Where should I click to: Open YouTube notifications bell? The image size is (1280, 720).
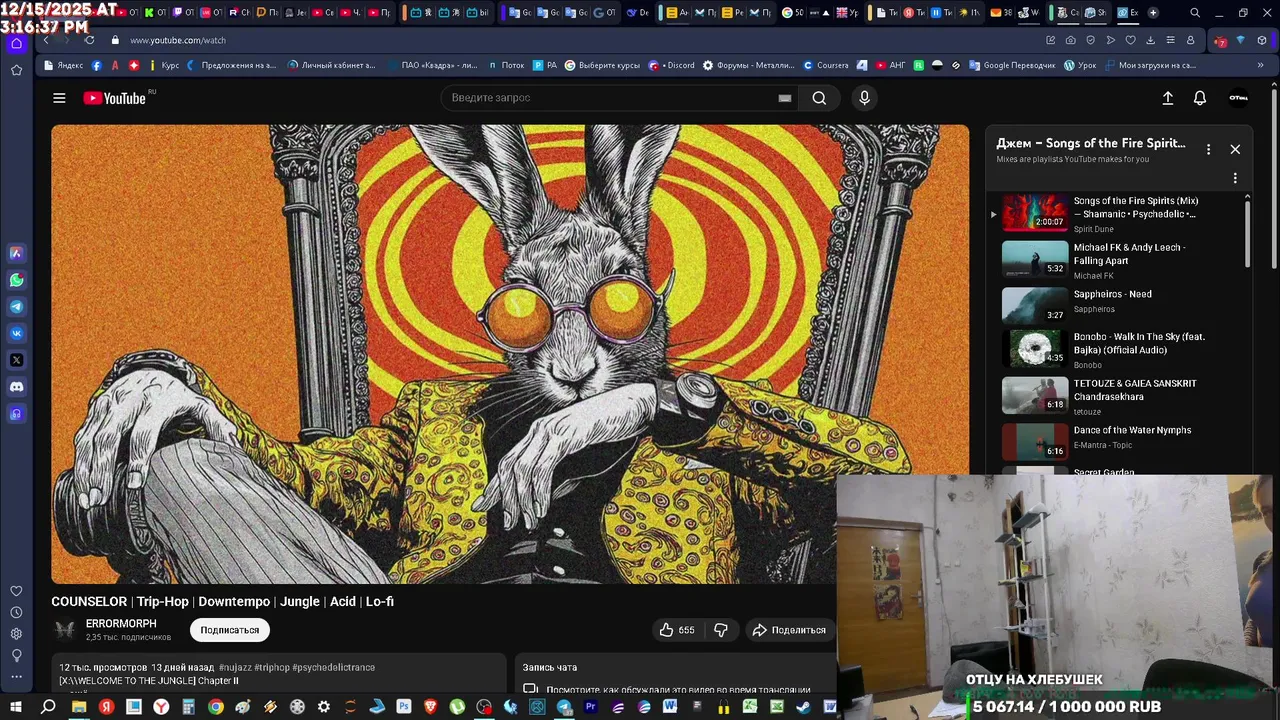click(1200, 98)
